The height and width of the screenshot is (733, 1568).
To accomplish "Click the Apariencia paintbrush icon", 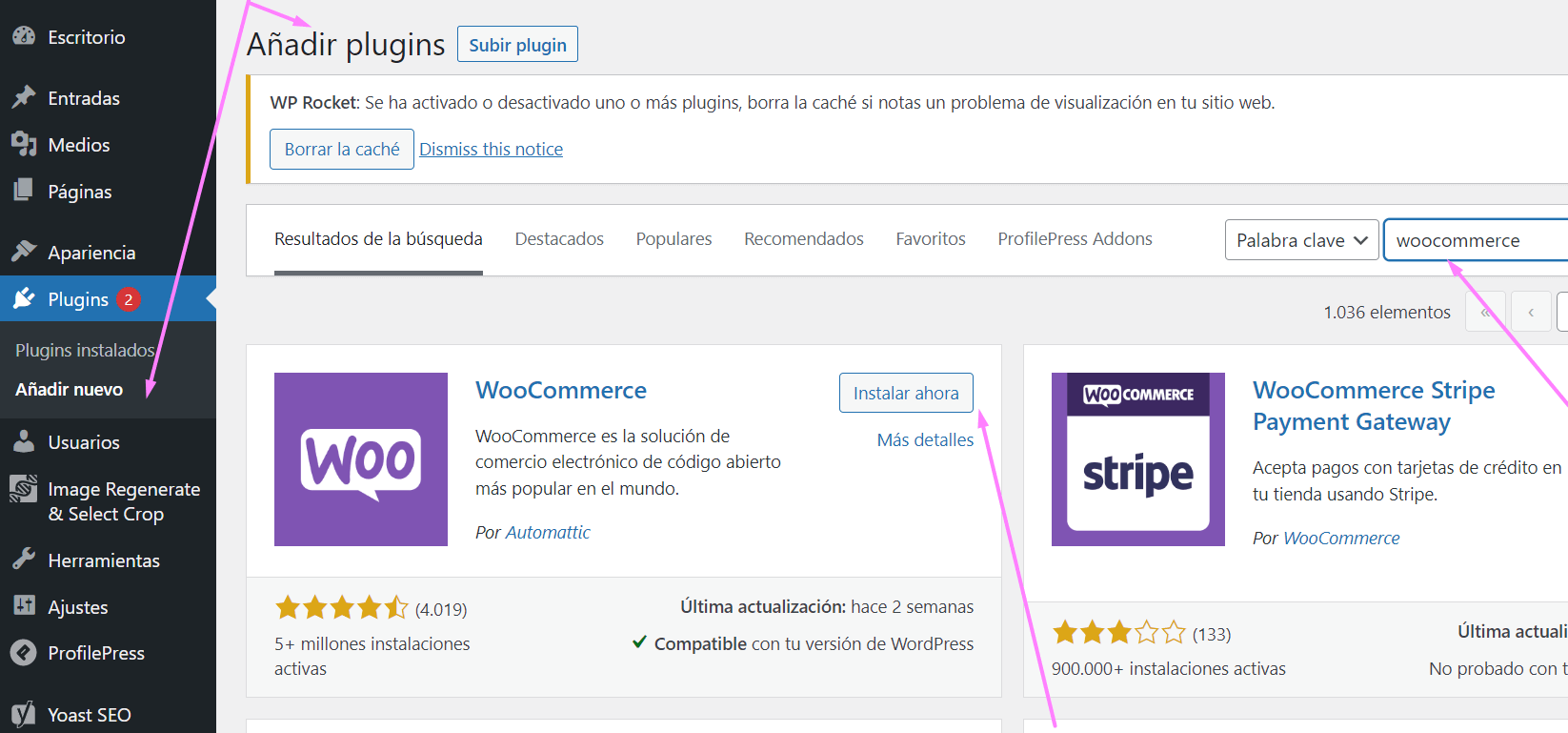I will pos(24,252).
